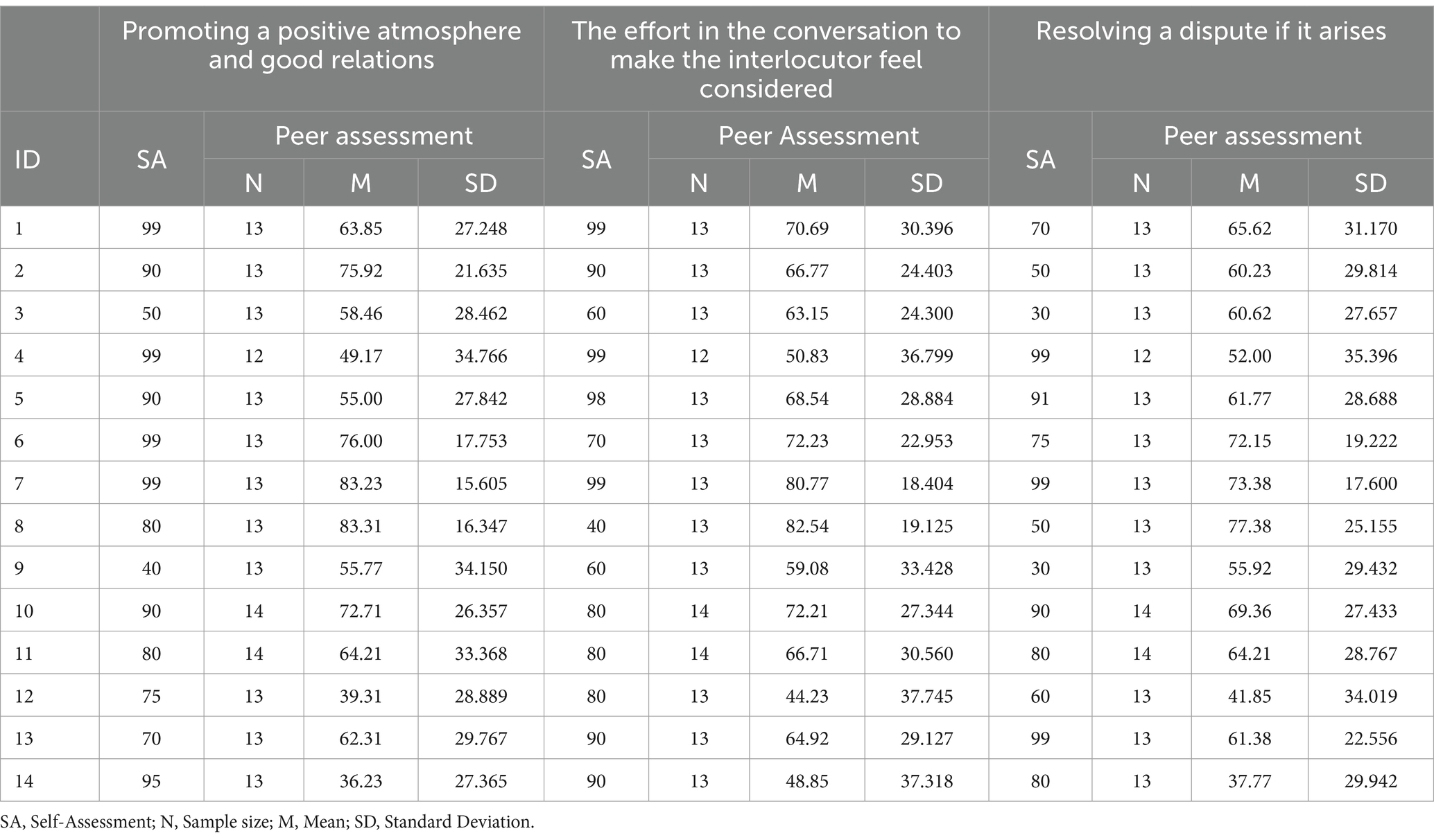This screenshot has height=840, width=1434.
Task: Click the footnote text defining SA abbreviations
Action: click(x=268, y=822)
